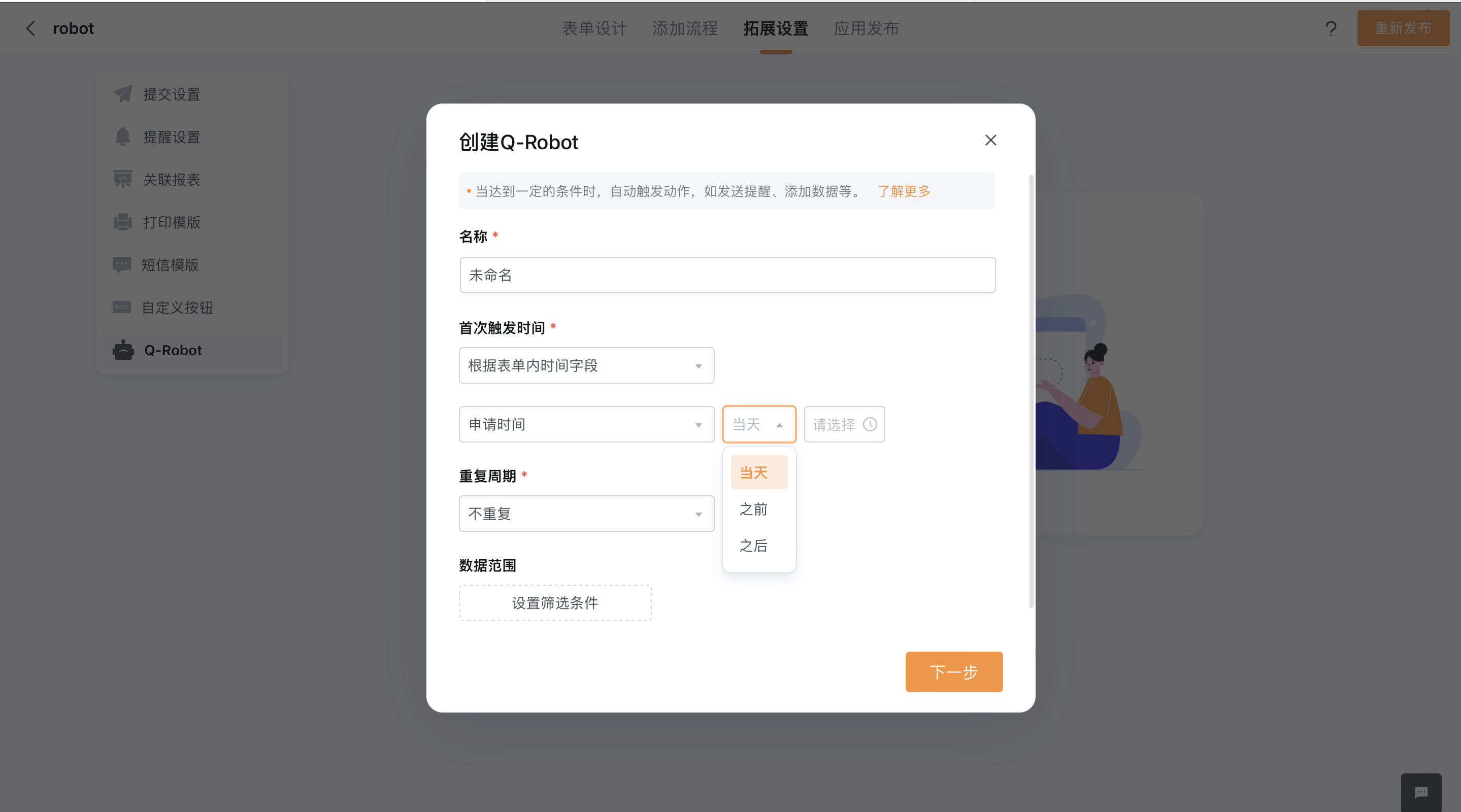Click the 下一步 button

(954, 672)
